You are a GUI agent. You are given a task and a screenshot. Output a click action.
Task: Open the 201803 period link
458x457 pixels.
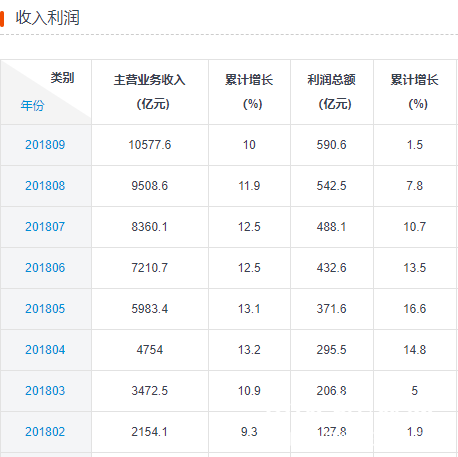(45, 391)
